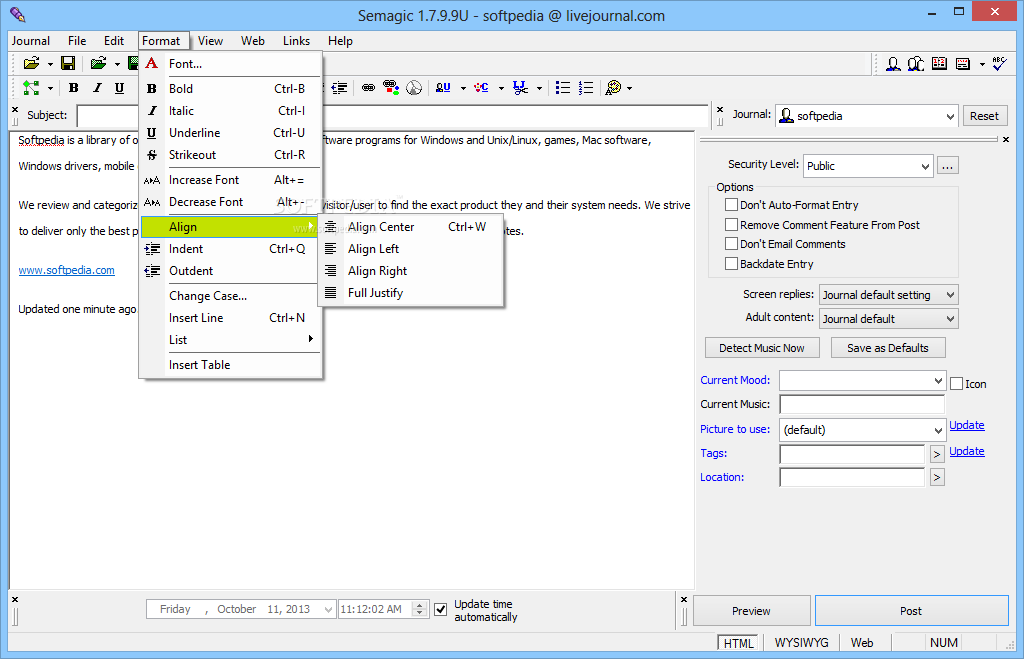Open the Journal menu
Viewport: 1024px width, 659px height.
pos(31,40)
